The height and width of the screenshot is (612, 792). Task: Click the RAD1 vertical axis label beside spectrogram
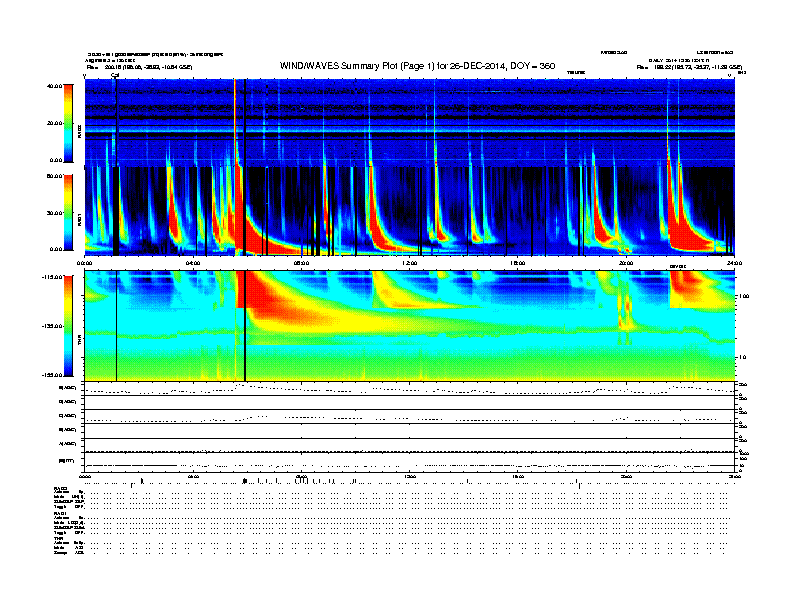[80, 220]
